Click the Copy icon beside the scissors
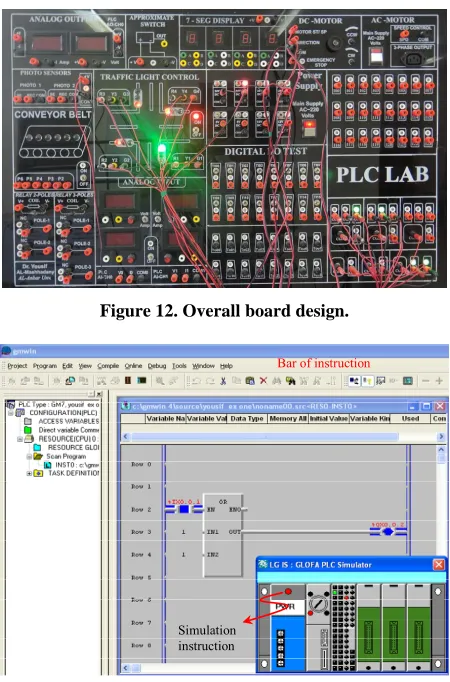The width and height of the screenshot is (450, 682). pyautogui.click(x=237, y=381)
